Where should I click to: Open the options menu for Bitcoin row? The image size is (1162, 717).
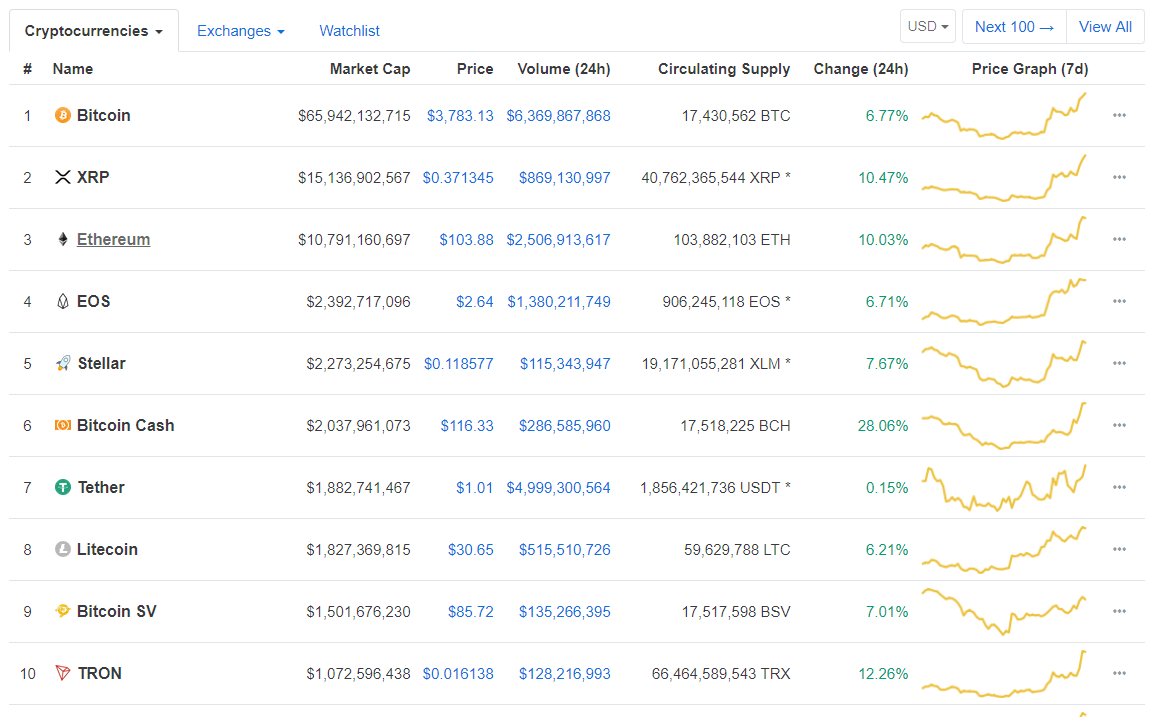click(1119, 115)
